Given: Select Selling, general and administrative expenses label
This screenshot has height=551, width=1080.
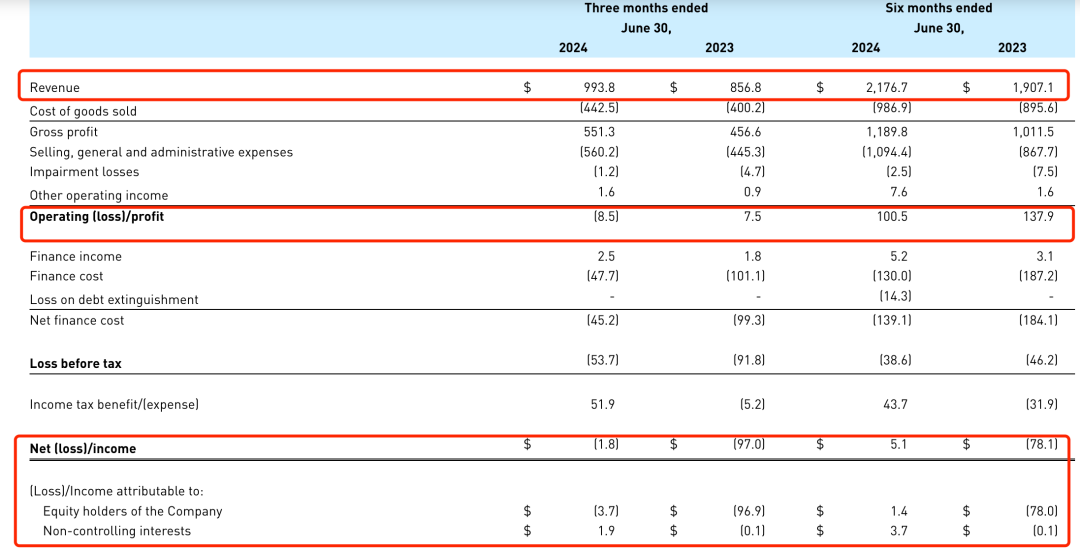Looking at the screenshot, I should [x=161, y=152].
